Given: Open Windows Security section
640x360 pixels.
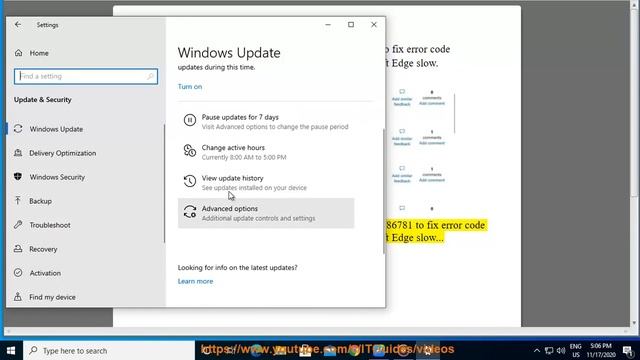Looking at the screenshot, I should tap(57, 177).
